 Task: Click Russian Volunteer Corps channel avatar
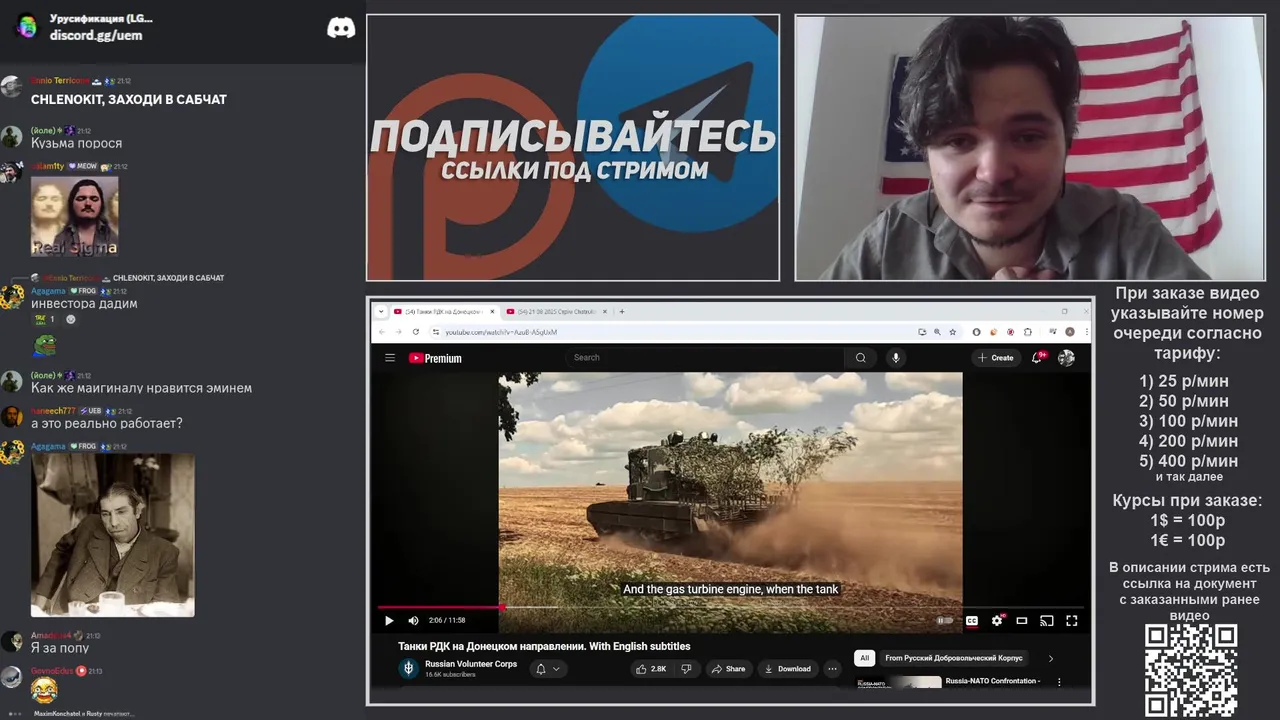coord(408,669)
